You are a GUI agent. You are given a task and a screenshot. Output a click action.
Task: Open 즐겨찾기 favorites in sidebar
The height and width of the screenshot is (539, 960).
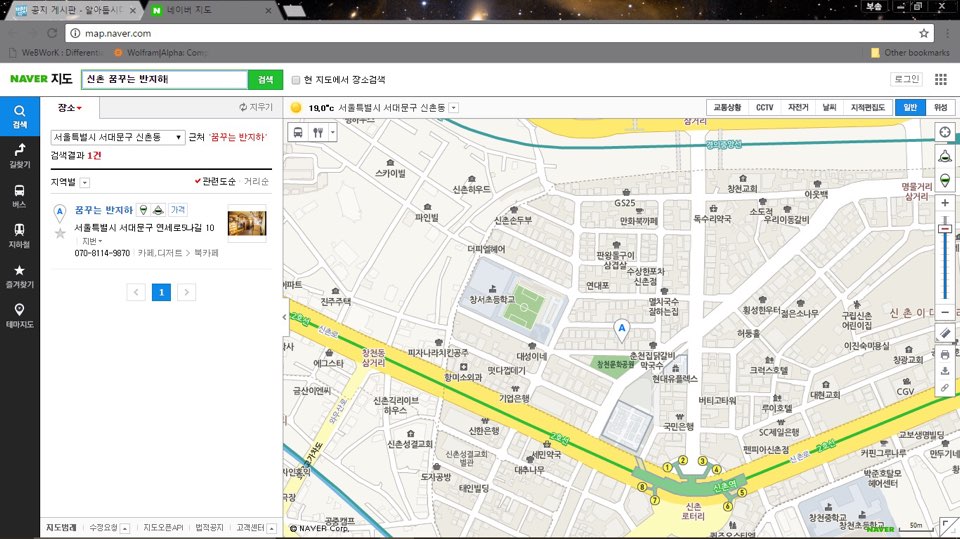click(x=20, y=276)
